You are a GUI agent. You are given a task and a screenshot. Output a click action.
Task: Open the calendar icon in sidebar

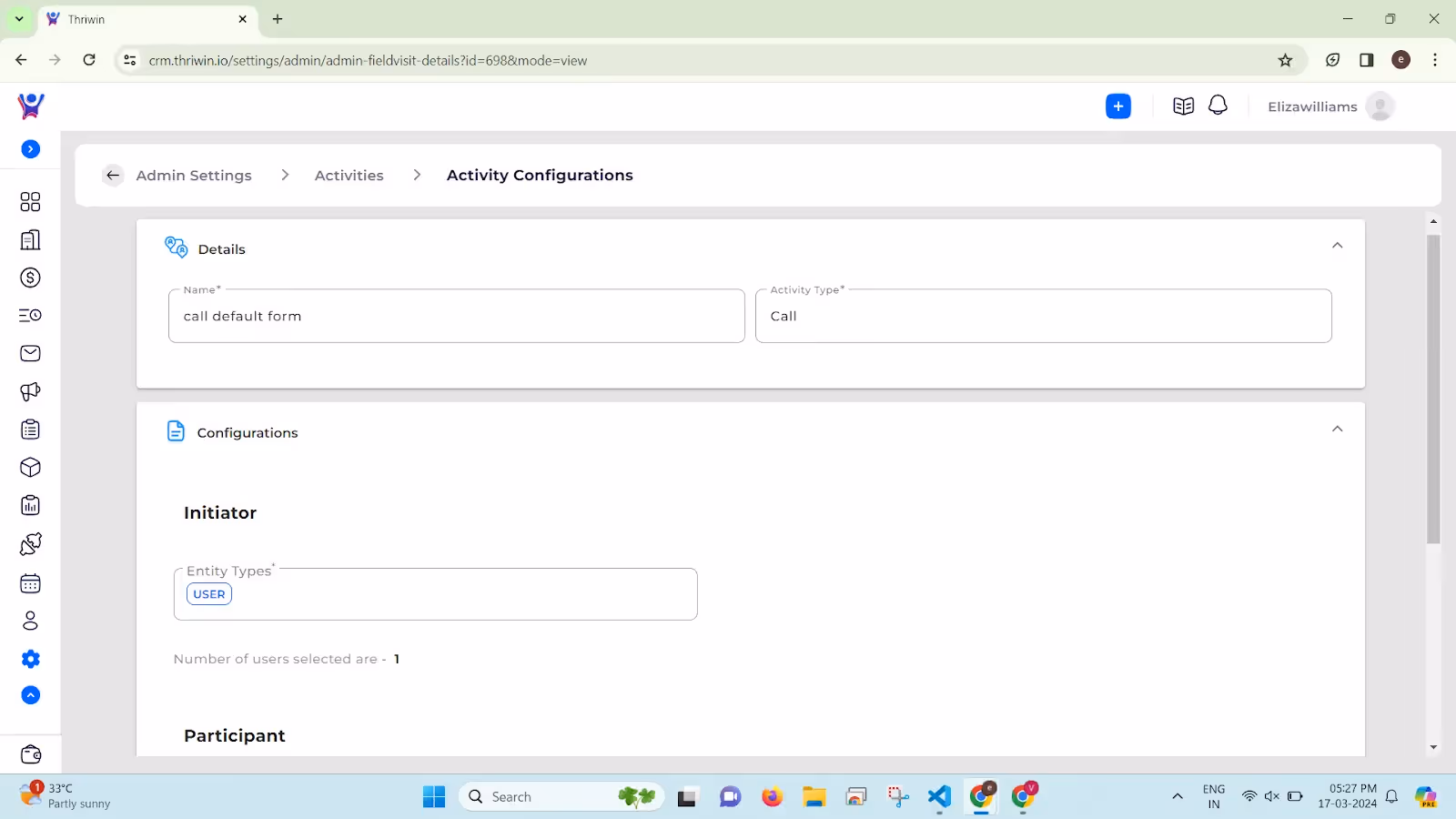click(x=30, y=583)
